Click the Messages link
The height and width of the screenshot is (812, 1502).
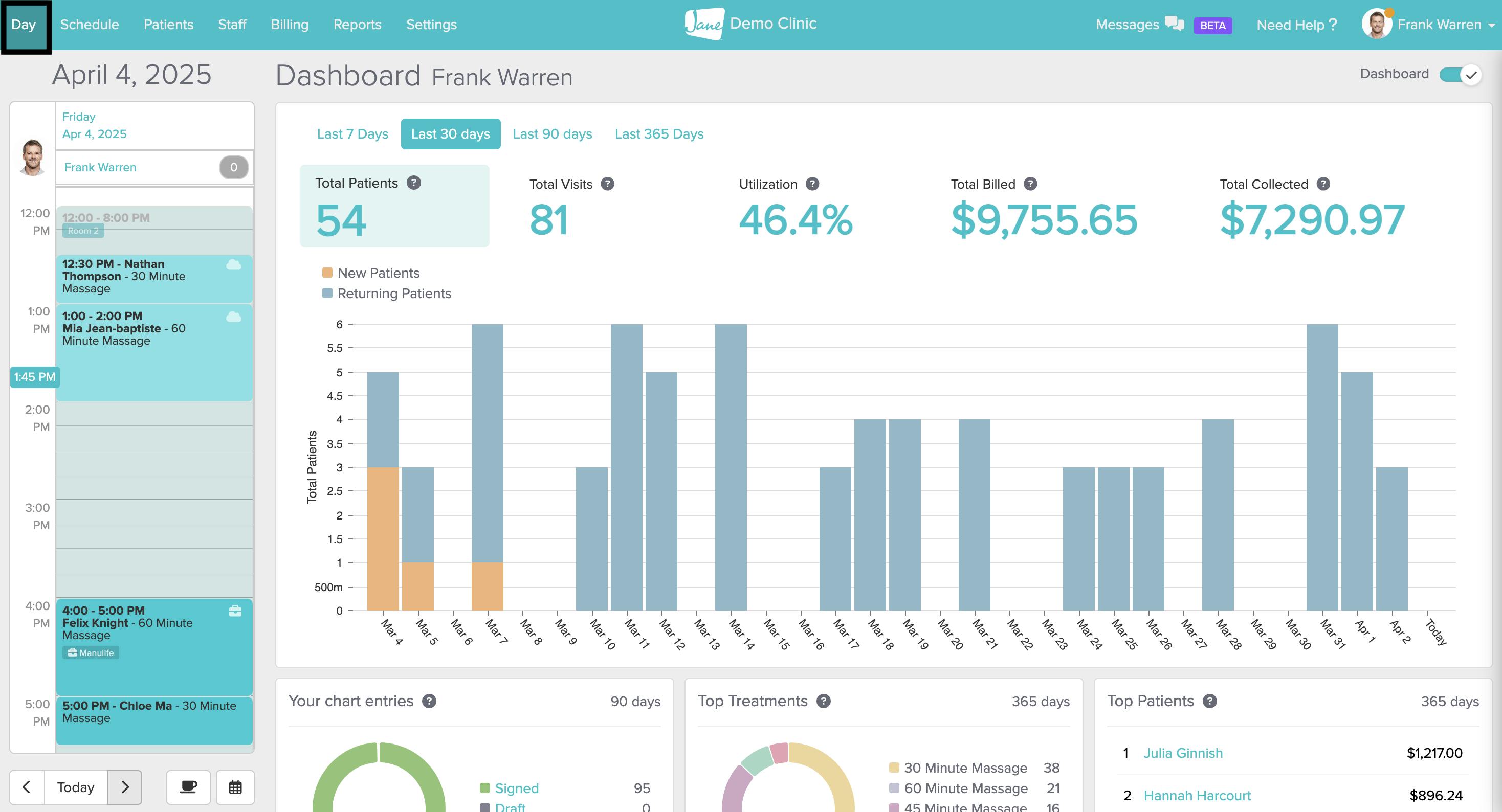point(1127,25)
